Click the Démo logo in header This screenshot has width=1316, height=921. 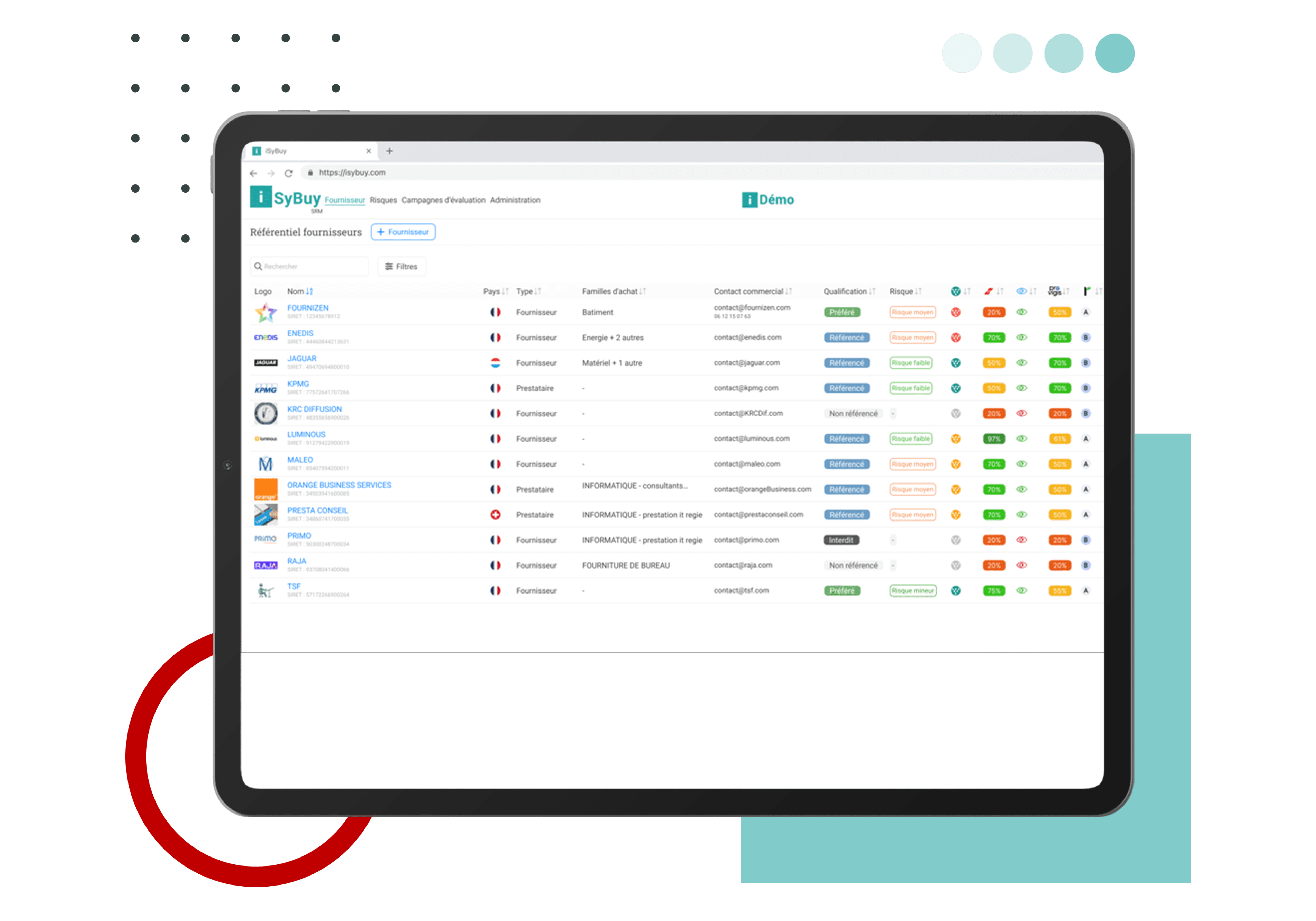point(767,199)
